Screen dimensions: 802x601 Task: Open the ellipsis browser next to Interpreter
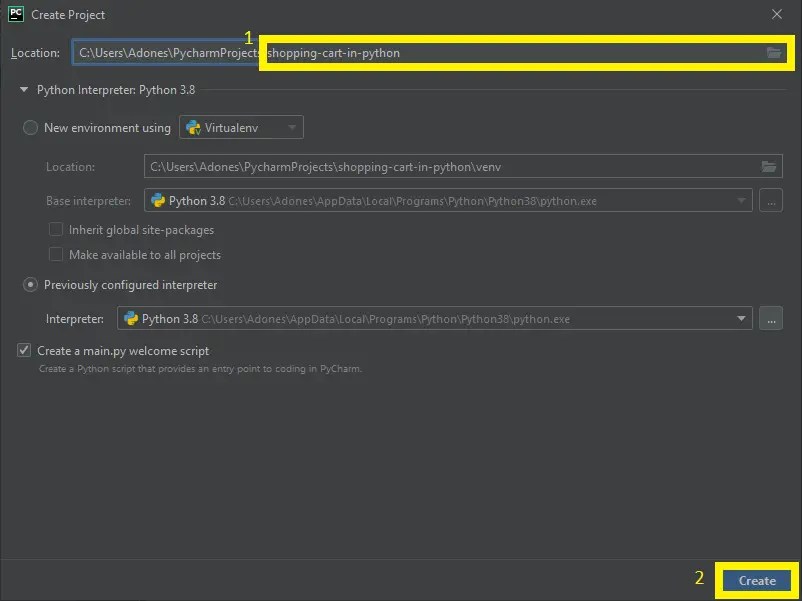(770, 318)
